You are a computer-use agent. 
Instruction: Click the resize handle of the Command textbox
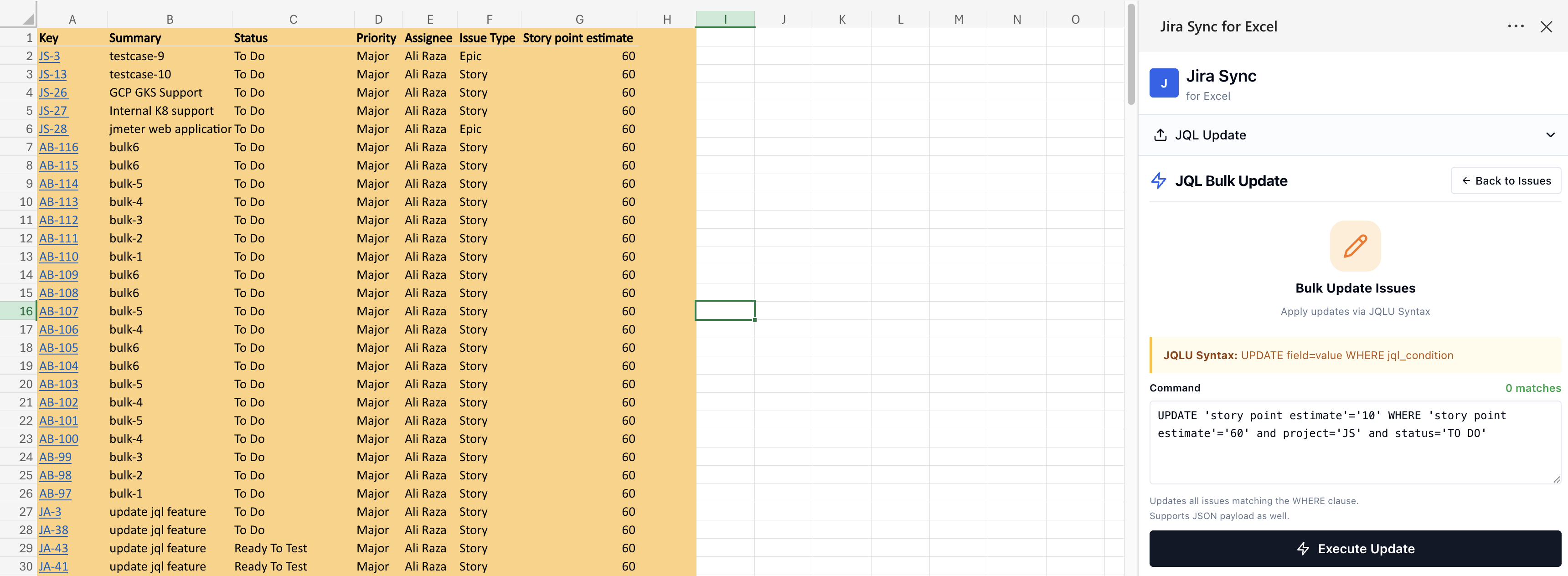1556,479
